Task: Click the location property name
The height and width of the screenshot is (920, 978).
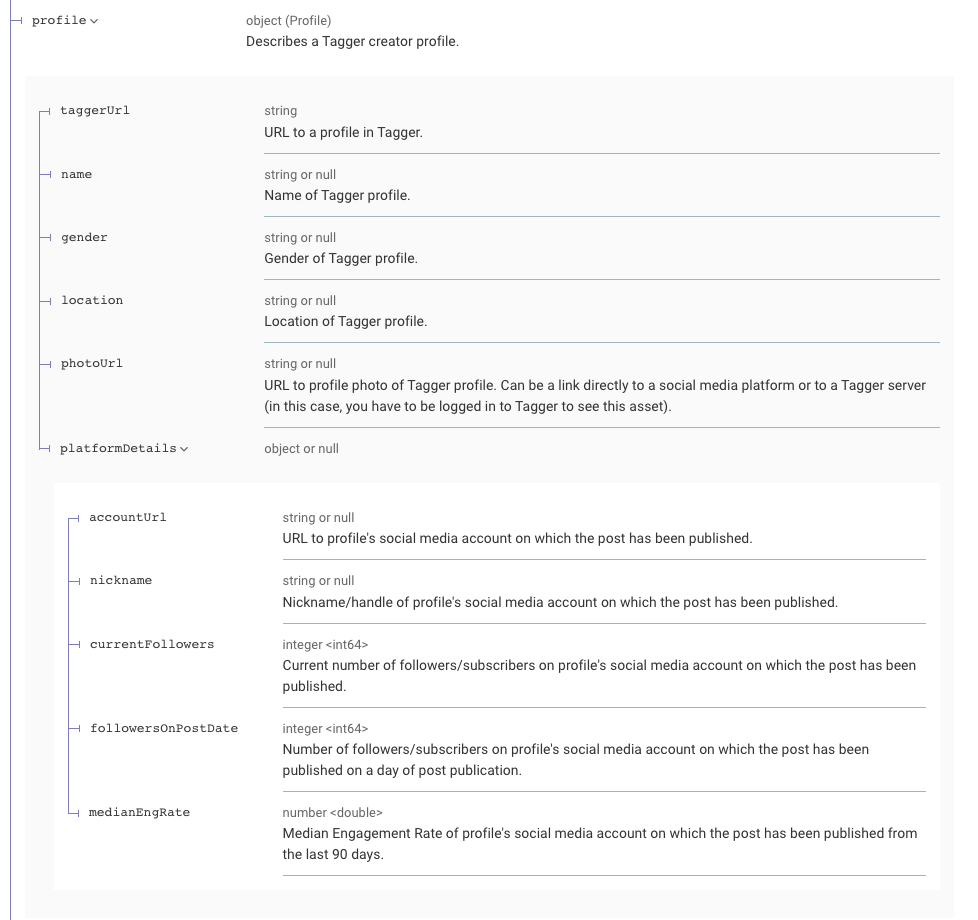Action: pos(92,301)
